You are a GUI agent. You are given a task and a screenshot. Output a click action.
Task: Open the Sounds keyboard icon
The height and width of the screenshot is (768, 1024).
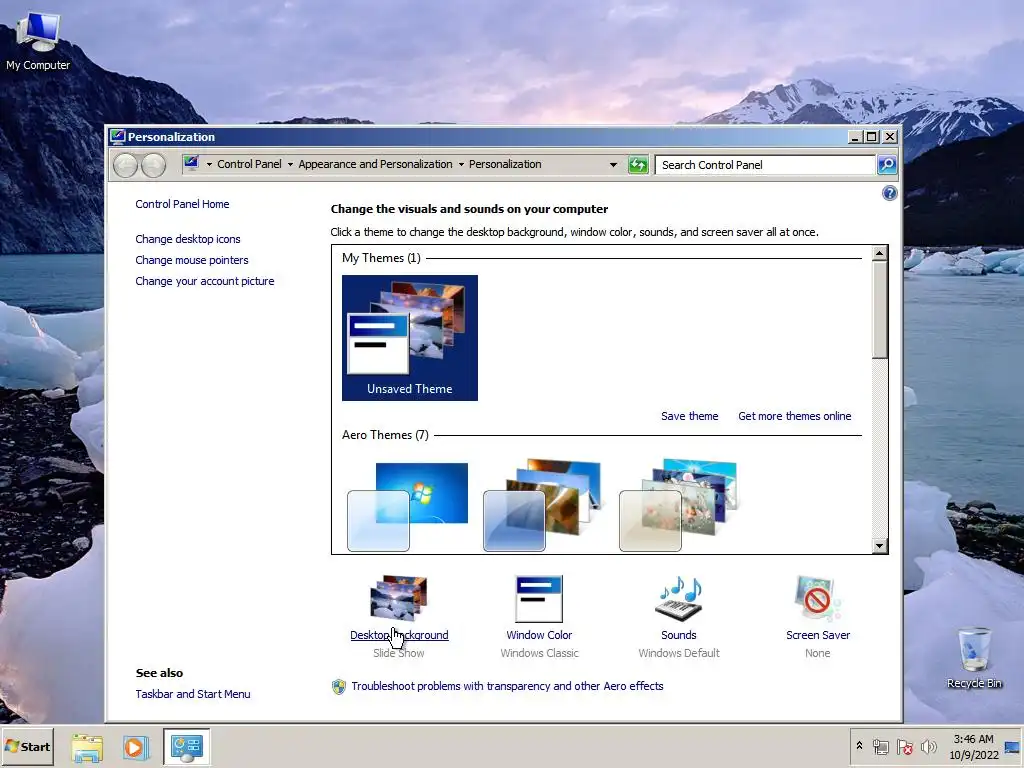[679, 598]
